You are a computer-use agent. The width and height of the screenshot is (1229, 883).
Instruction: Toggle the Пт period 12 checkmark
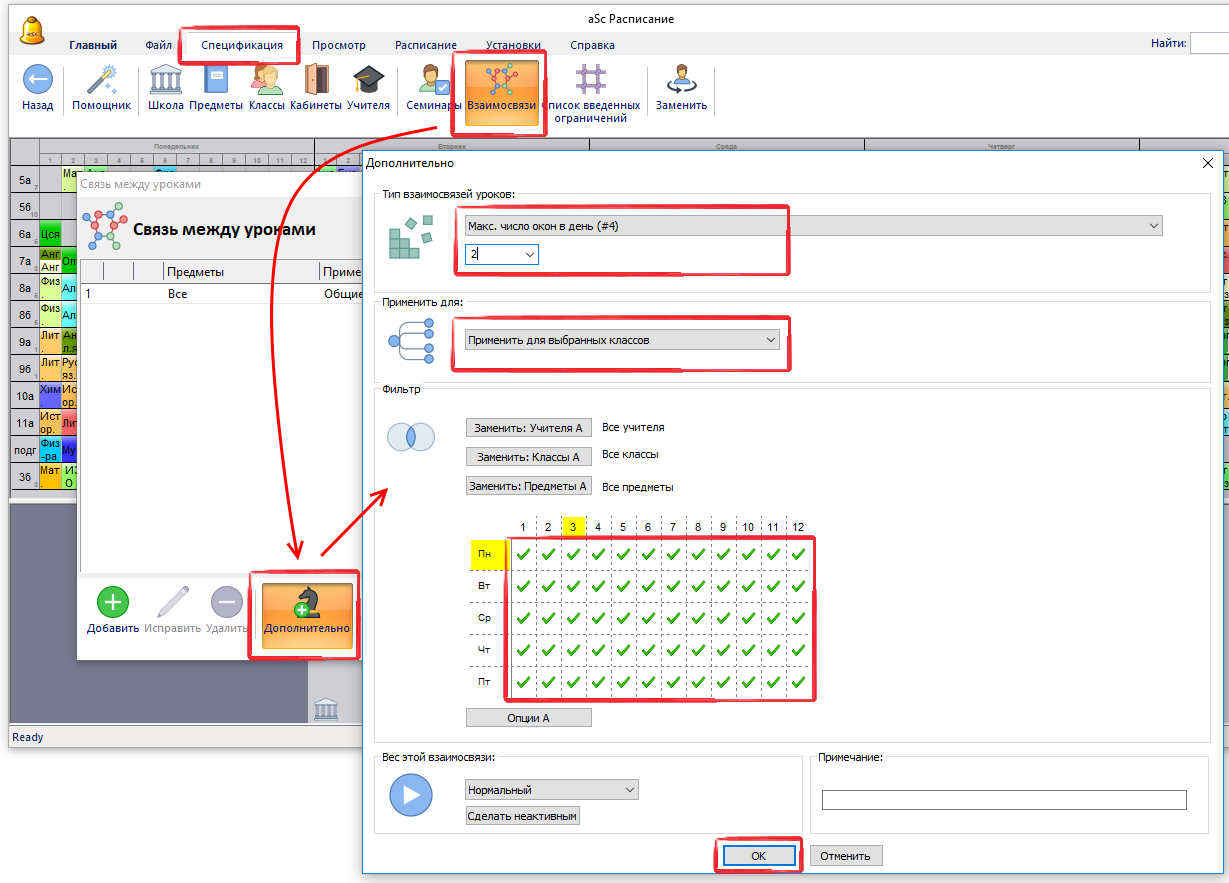pos(798,683)
